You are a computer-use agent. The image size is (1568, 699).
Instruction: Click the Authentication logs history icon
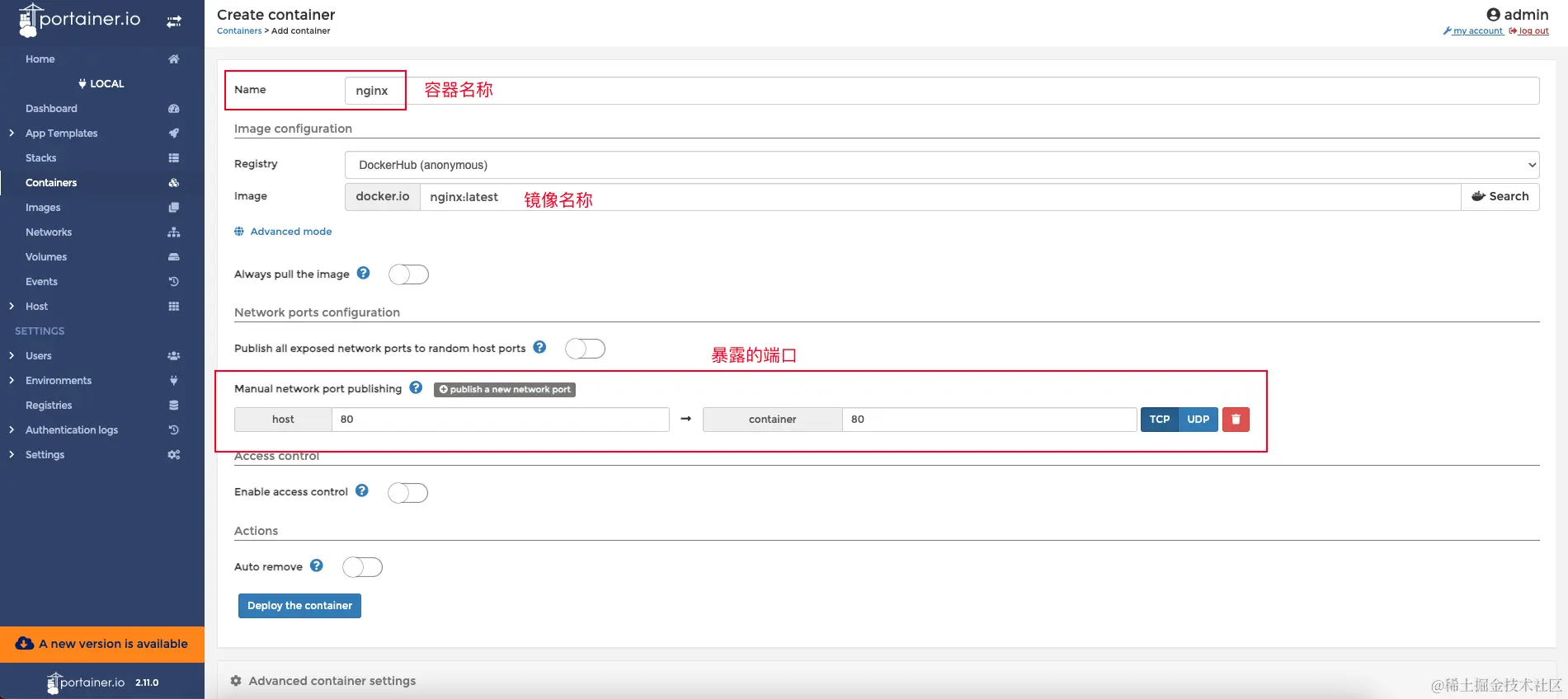[x=173, y=429]
